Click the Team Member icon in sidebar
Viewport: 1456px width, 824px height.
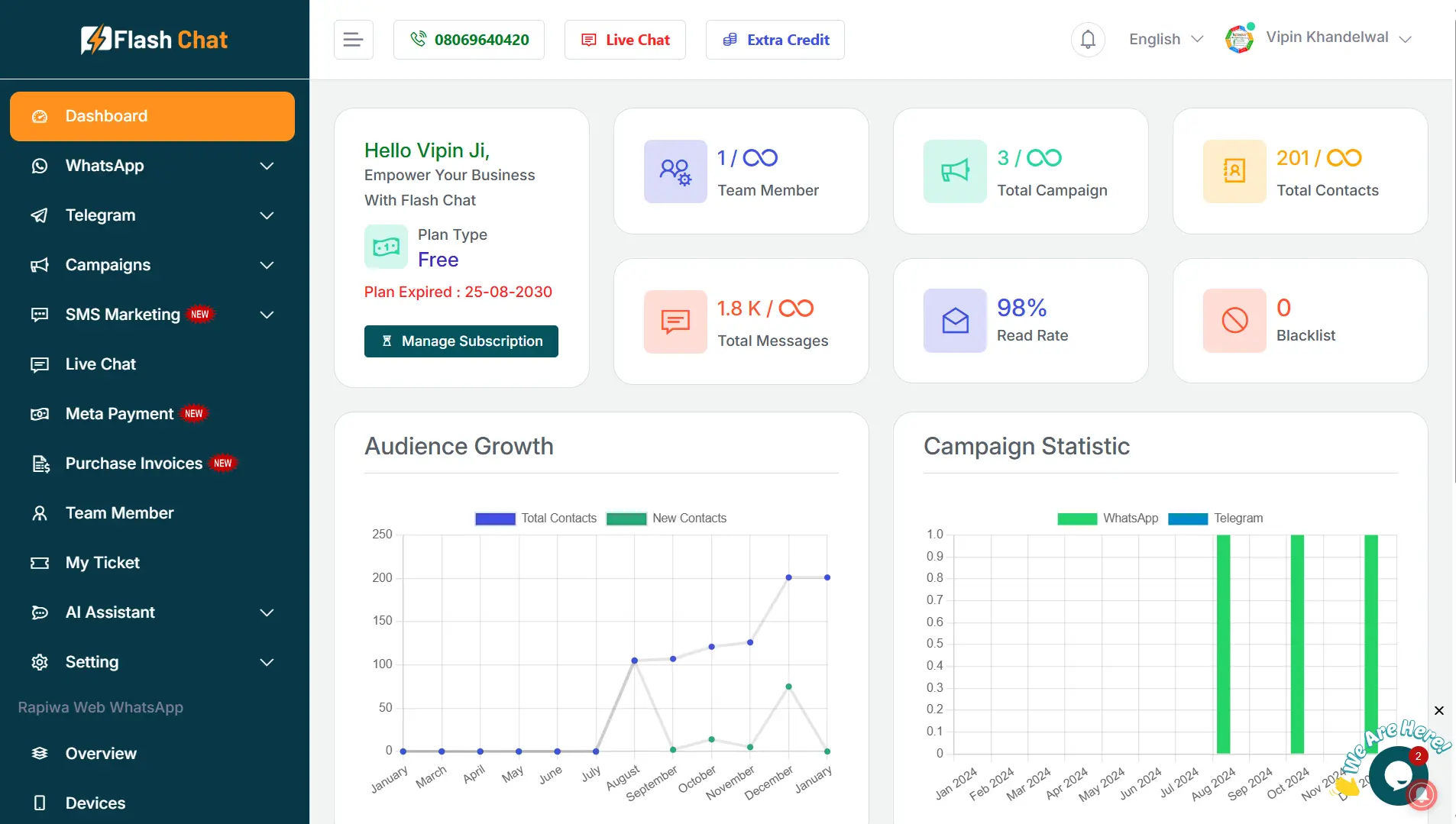(x=39, y=513)
